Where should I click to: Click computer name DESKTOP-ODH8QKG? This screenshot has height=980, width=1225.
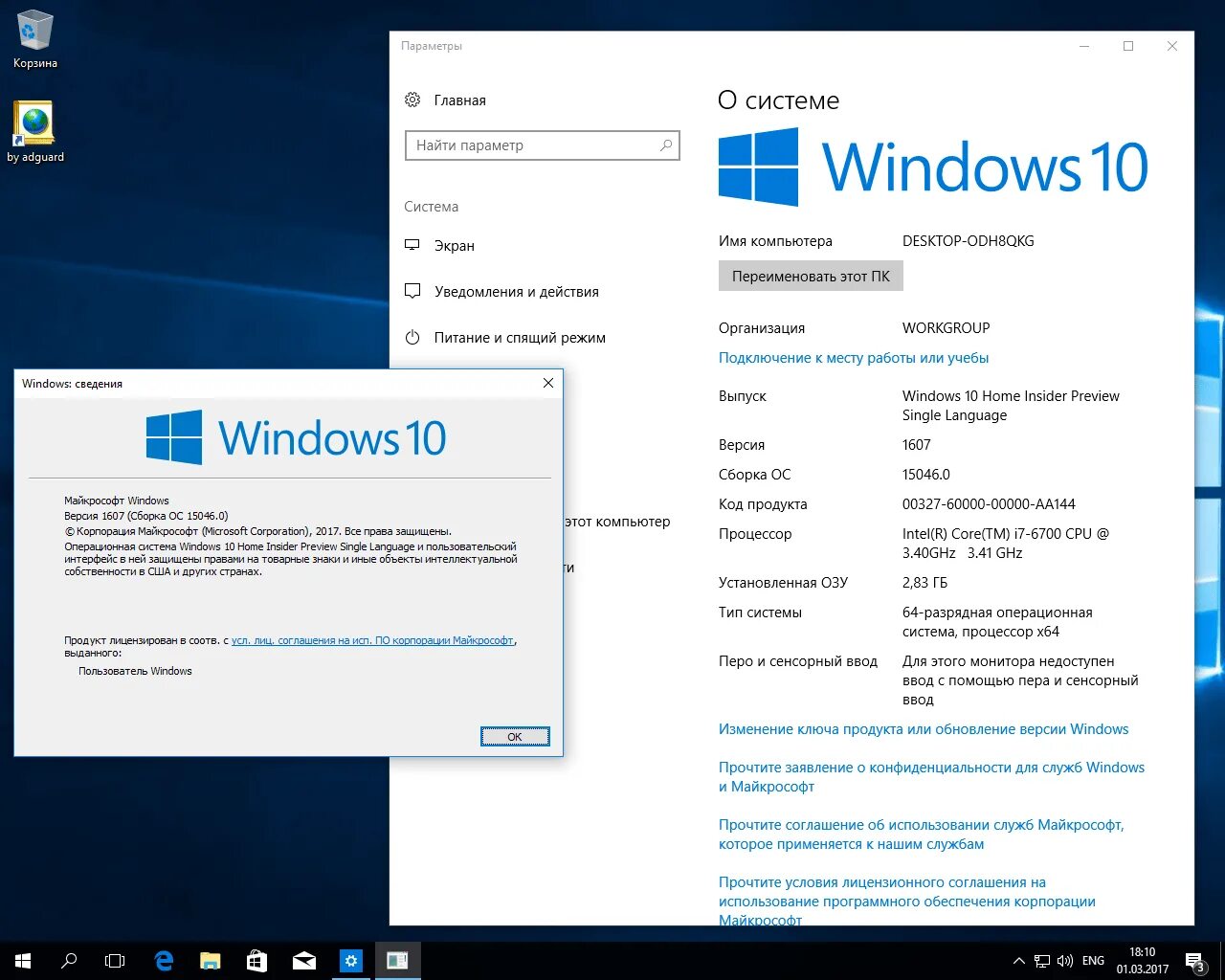[x=969, y=241]
